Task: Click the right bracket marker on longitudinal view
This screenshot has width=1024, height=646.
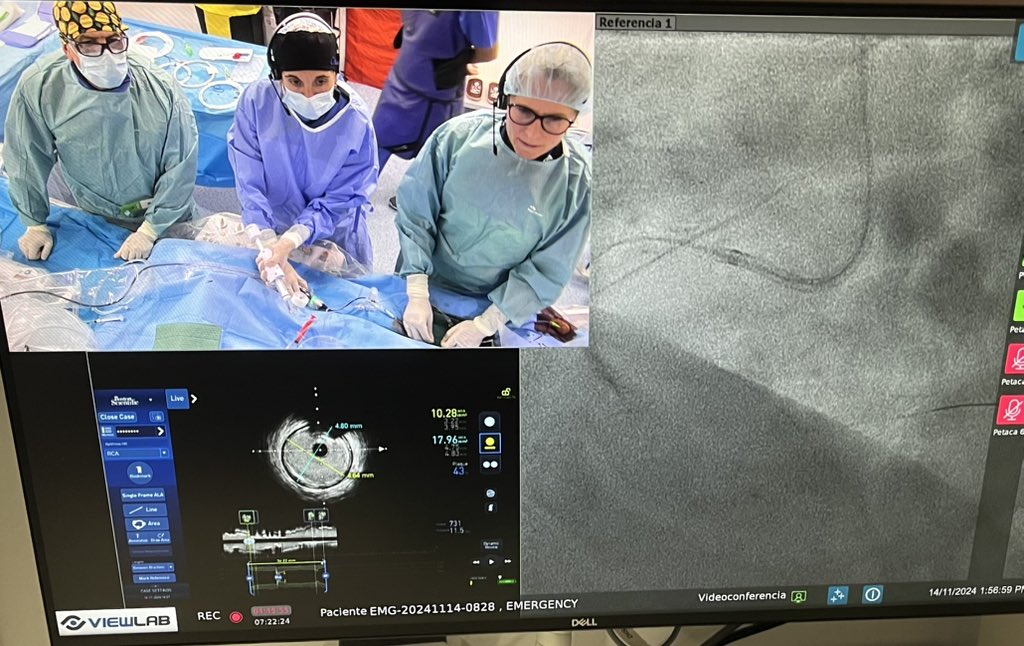Action: (326, 576)
